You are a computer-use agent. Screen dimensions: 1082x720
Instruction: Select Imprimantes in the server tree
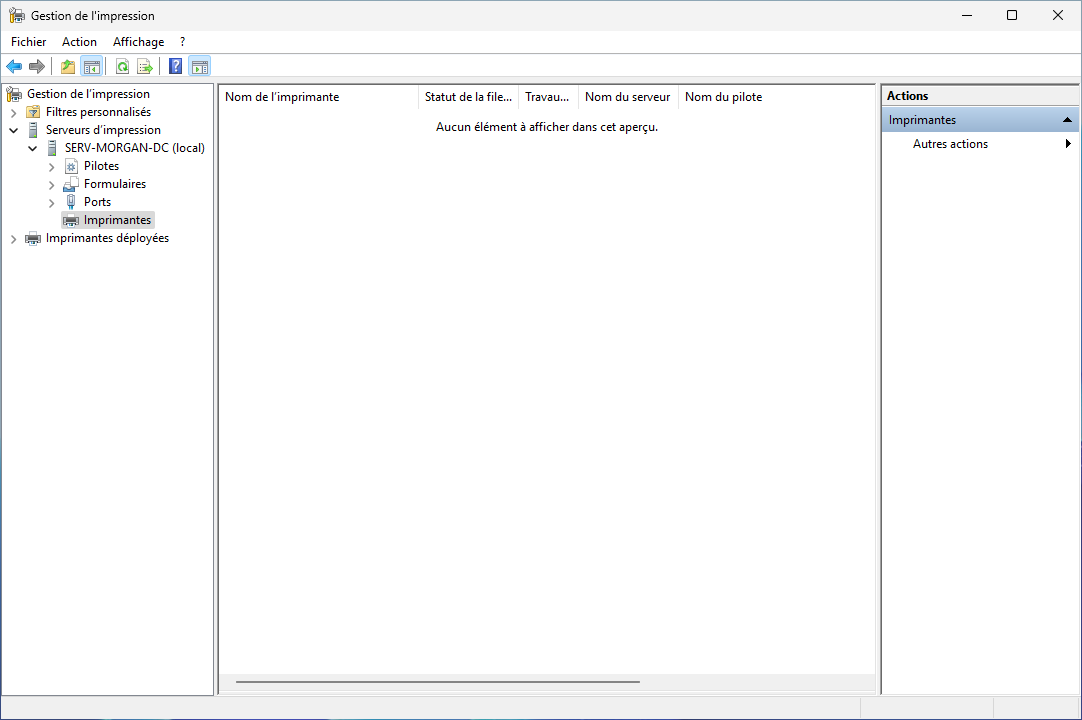tap(117, 220)
